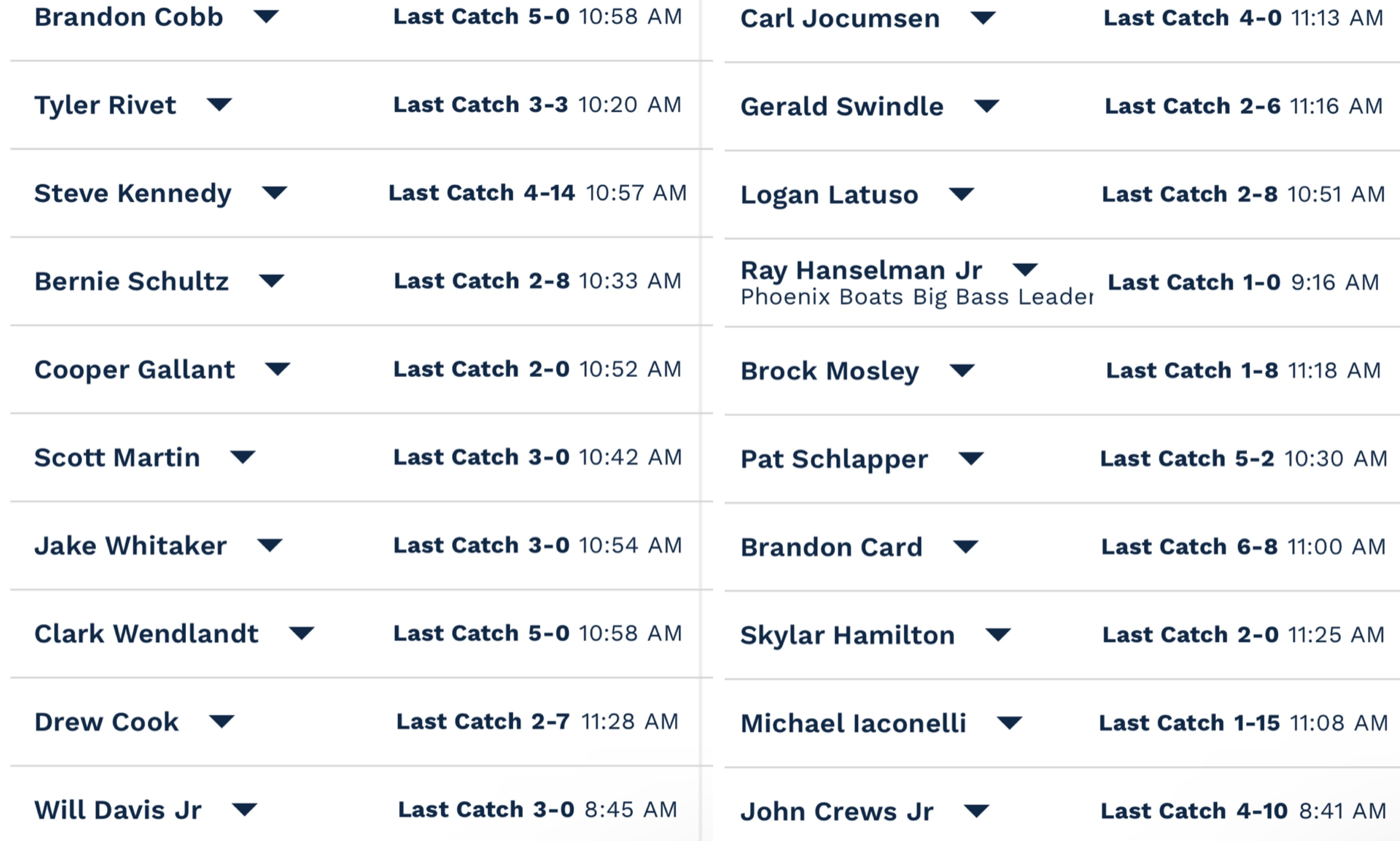Open the arrow next to Drew Cook
The height and width of the screenshot is (841, 1400).
click(x=221, y=721)
